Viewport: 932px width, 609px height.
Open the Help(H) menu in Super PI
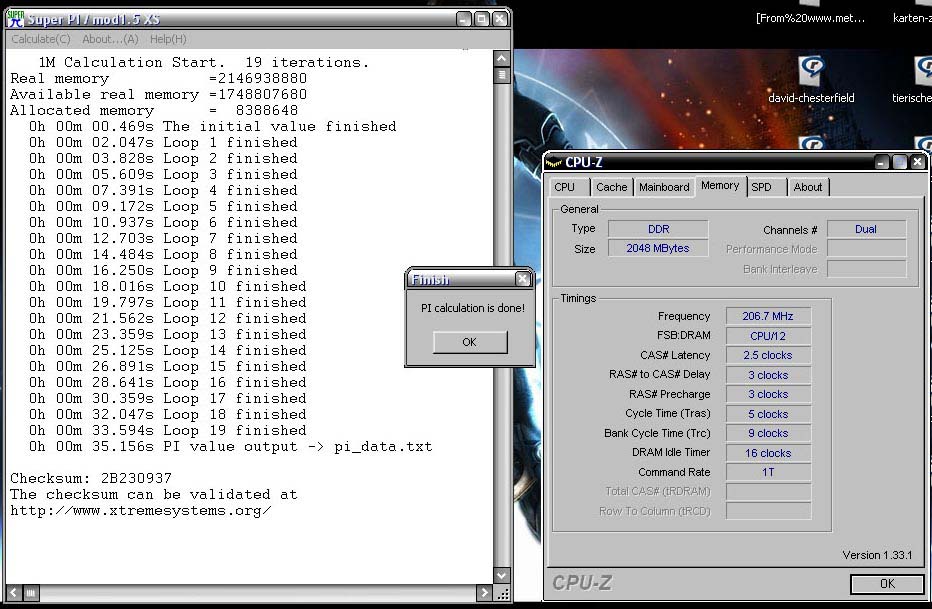coord(168,39)
